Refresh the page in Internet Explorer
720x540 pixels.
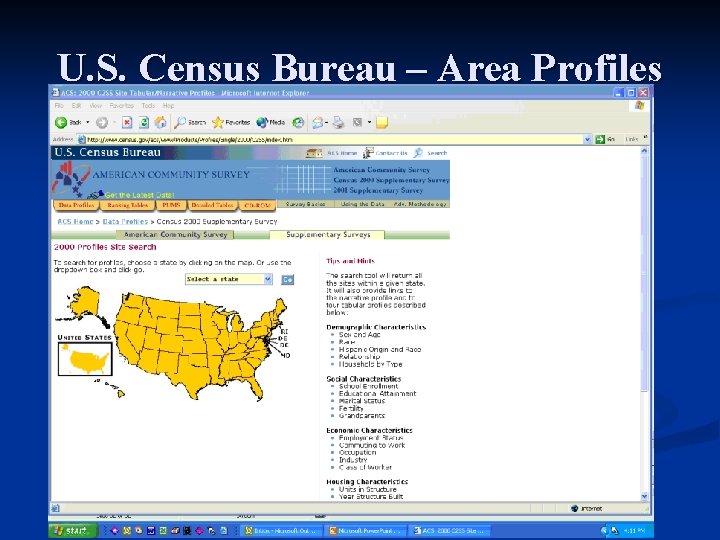tap(144, 122)
